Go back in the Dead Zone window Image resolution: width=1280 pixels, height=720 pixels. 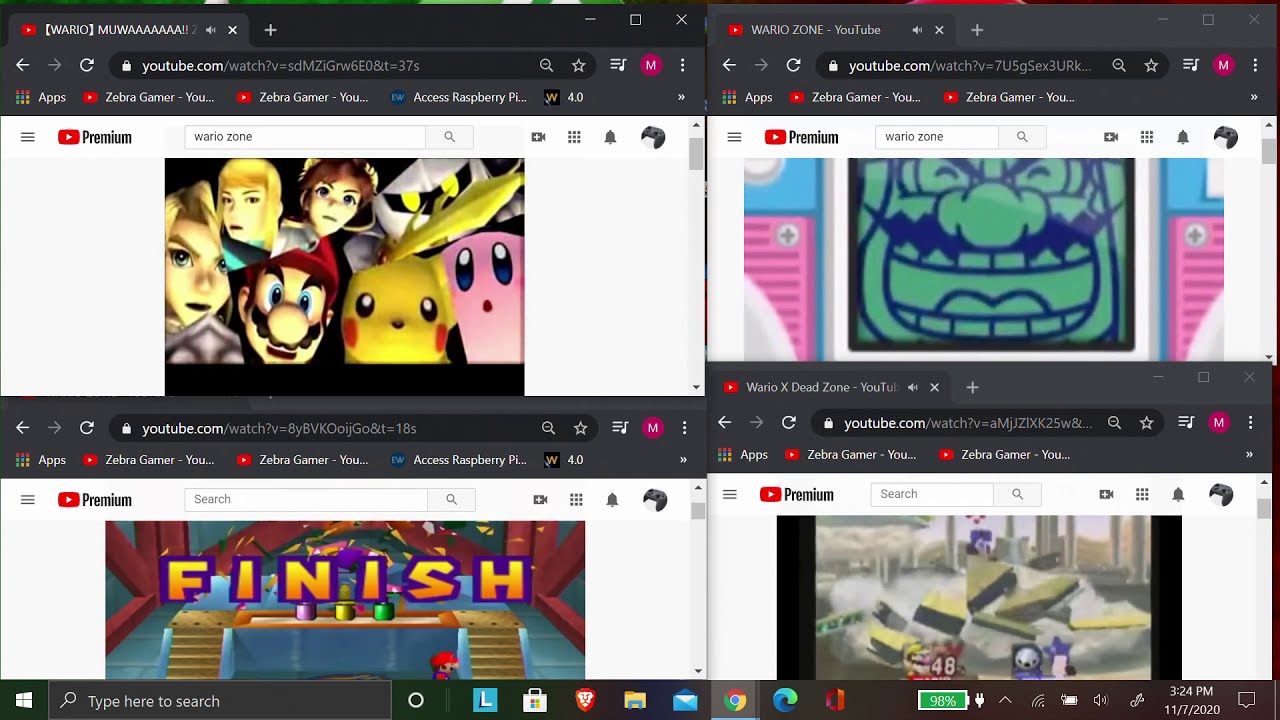click(x=724, y=423)
